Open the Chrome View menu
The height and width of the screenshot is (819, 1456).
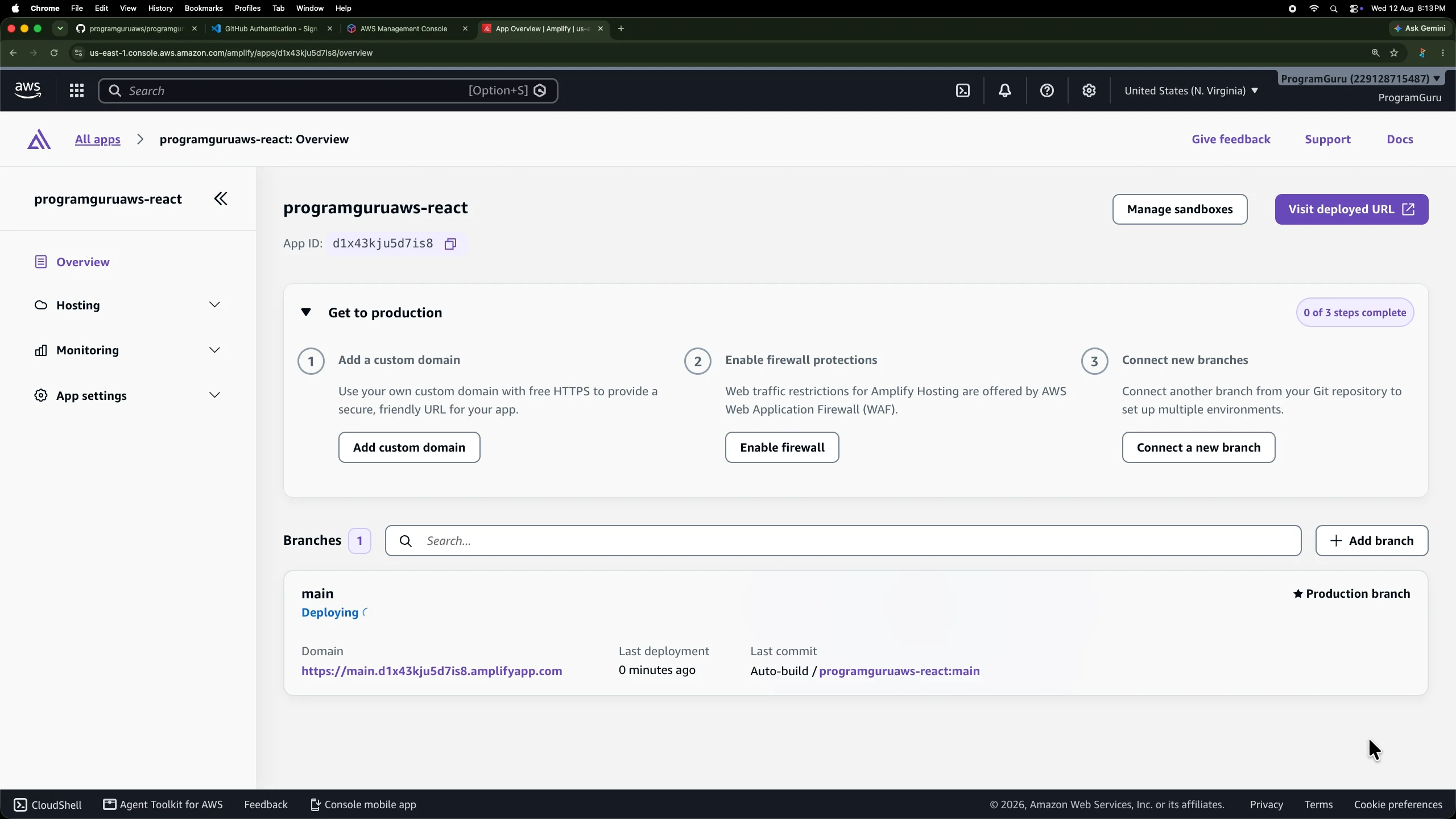[128, 9]
